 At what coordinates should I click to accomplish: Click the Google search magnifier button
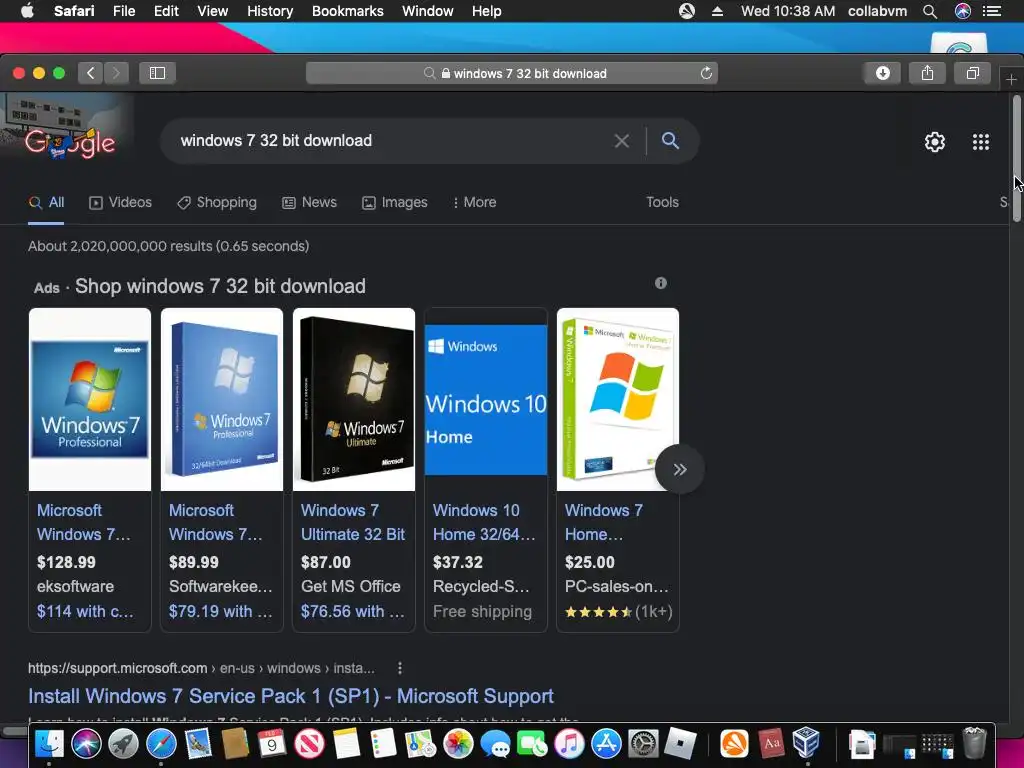[670, 140]
